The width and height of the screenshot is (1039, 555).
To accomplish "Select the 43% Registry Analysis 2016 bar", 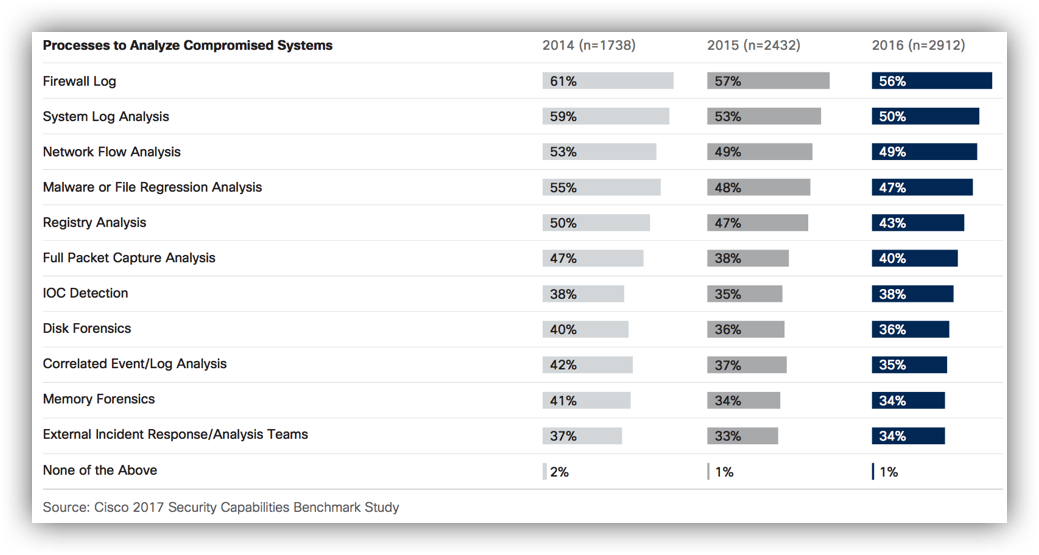I will coord(917,222).
